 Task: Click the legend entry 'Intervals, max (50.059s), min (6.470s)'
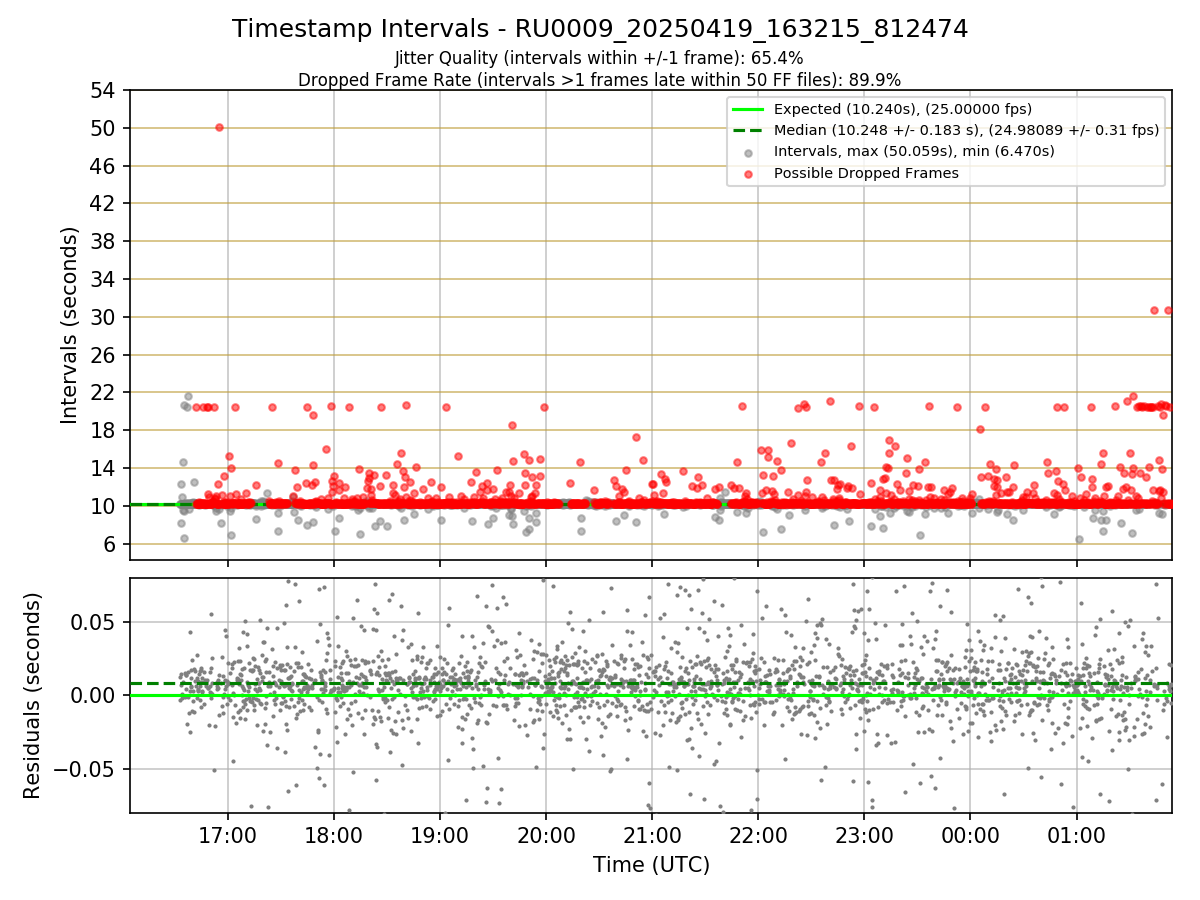click(914, 152)
